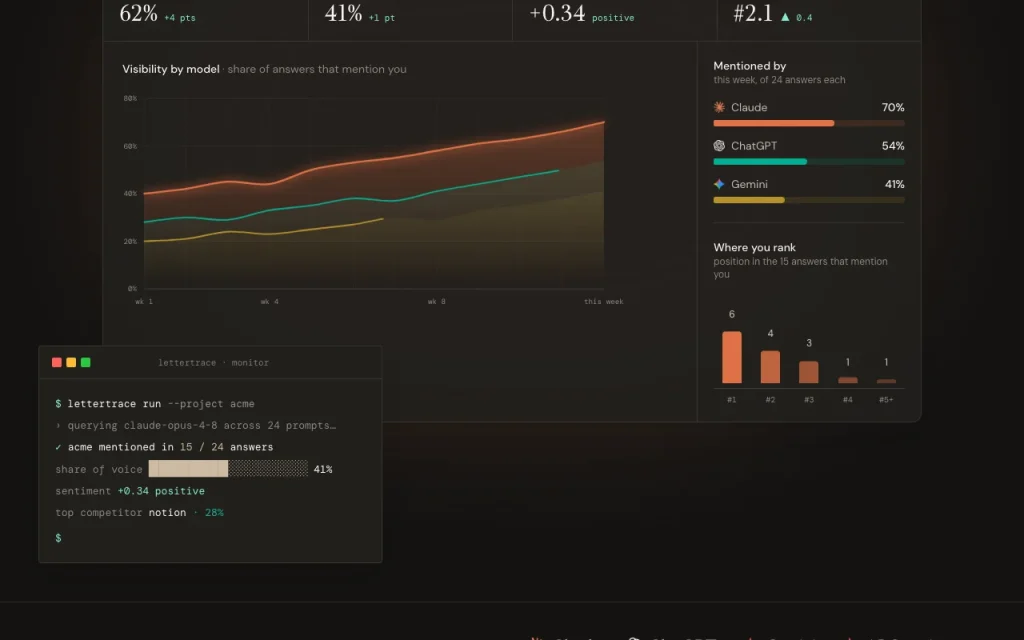Click the #5+ rank bar
This screenshot has height=640, width=1024.
886,381
